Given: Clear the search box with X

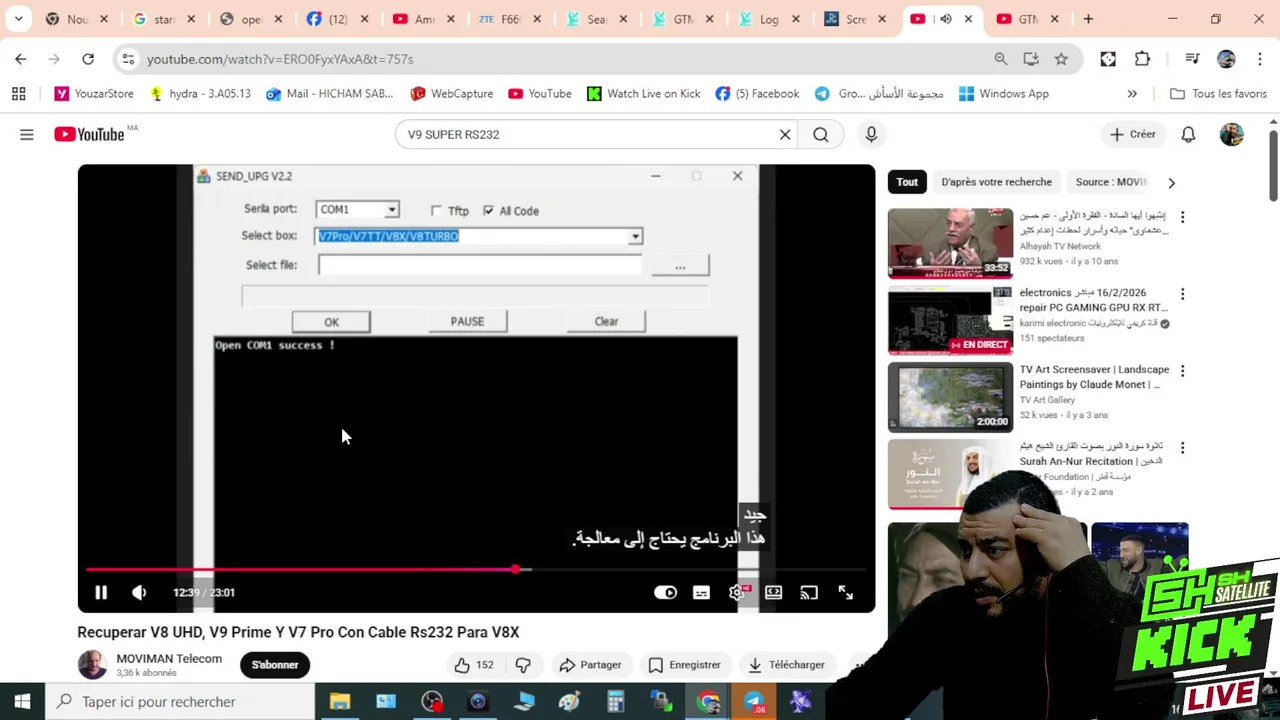Looking at the screenshot, I should (785, 134).
